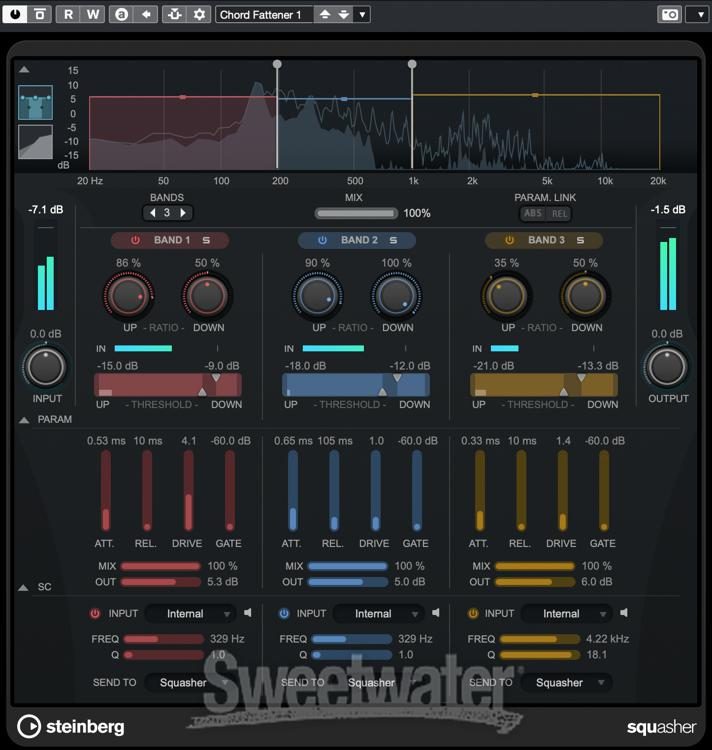The image size is (712, 750).
Task: Toggle the plug-in power/bypass button
Action: [x=15, y=14]
